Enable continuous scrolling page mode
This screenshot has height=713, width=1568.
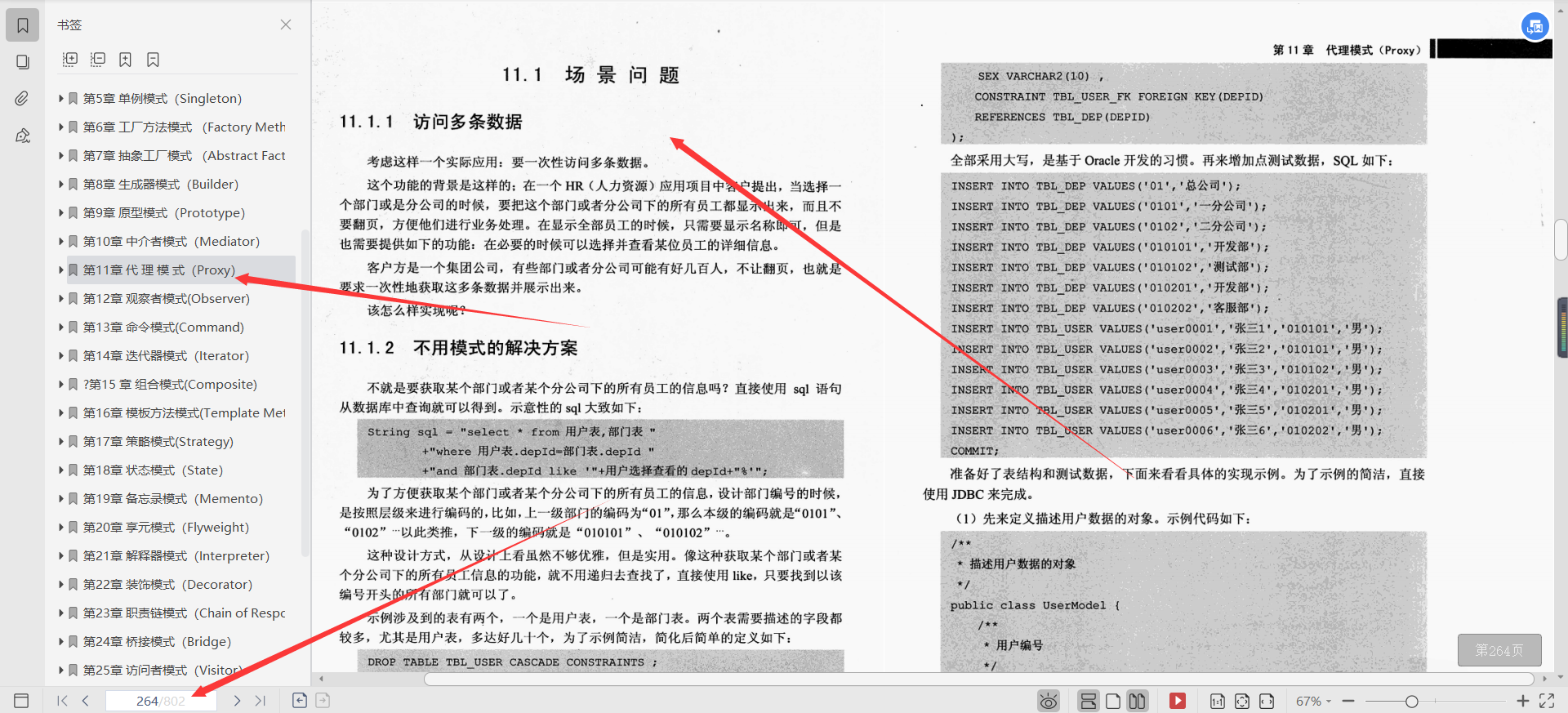(x=1088, y=701)
